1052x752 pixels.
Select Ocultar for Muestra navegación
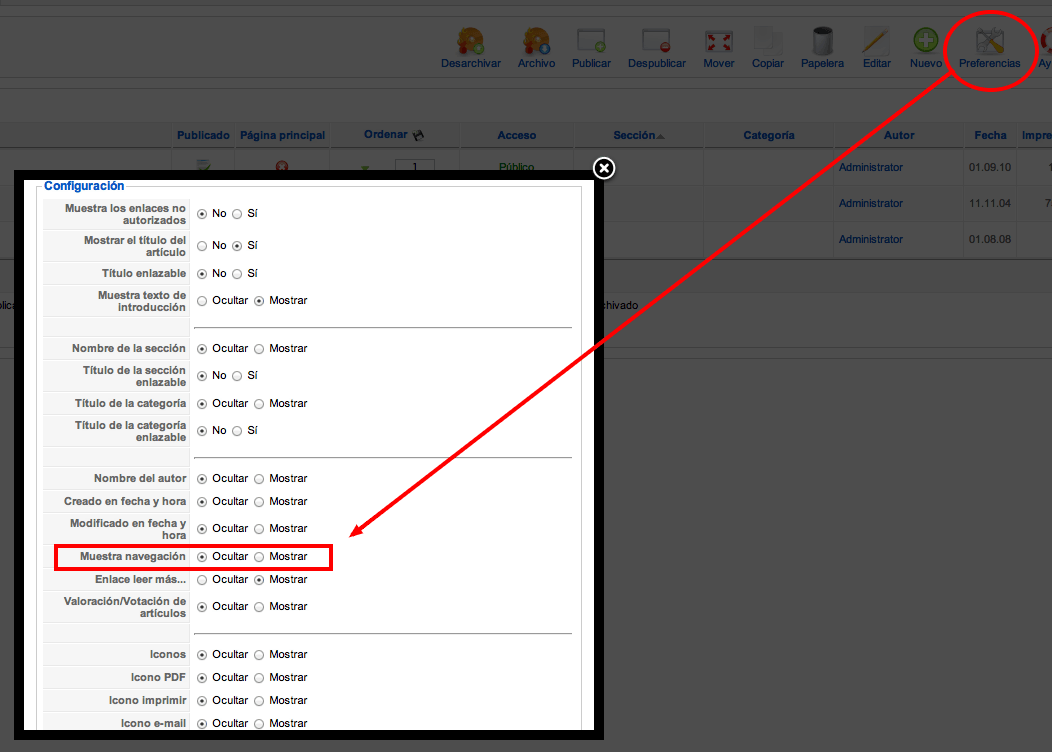pyautogui.click(x=202, y=557)
